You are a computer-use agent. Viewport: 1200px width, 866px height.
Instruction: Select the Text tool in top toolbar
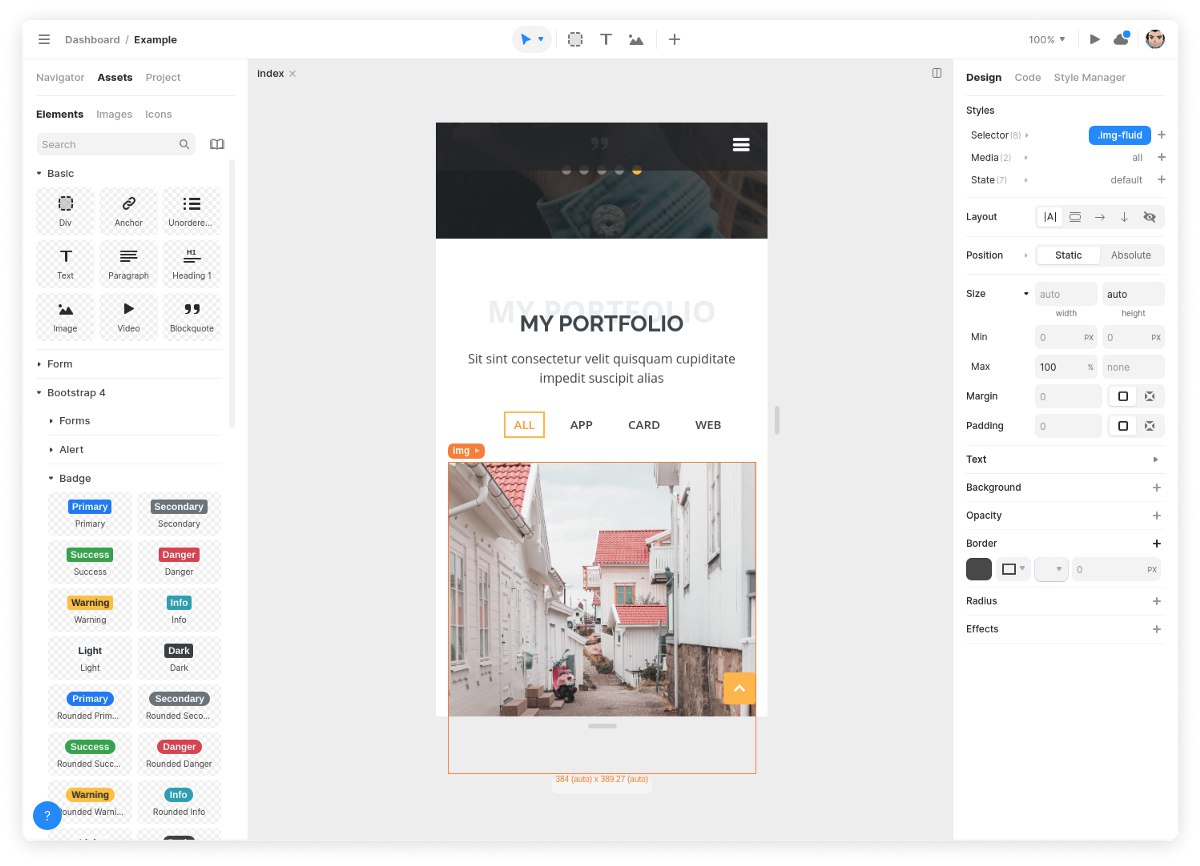606,40
